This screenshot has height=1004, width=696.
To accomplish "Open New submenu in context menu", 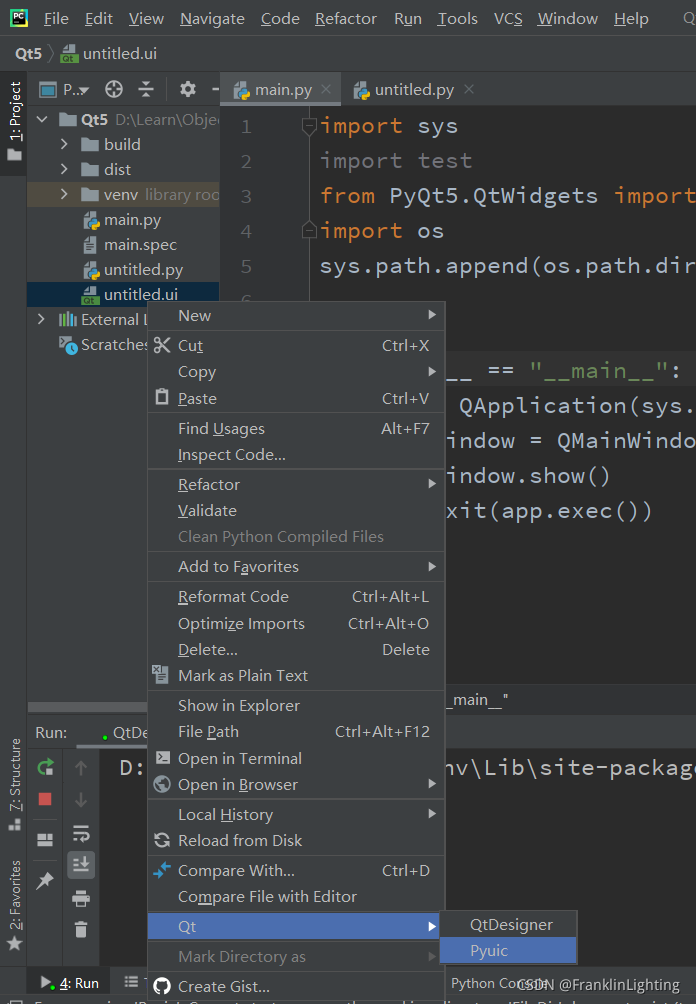I will click(296, 316).
